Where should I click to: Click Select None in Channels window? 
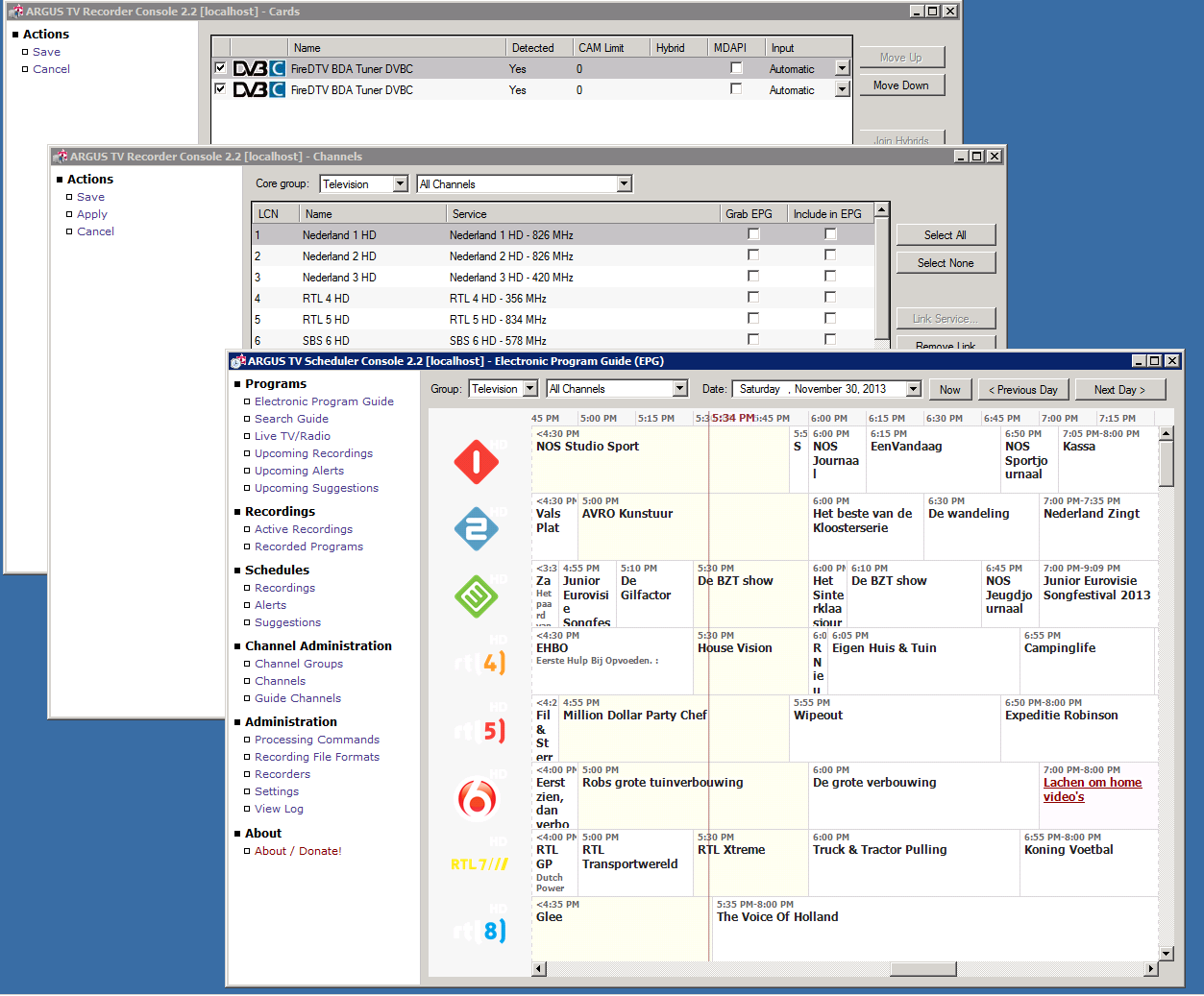(946, 263)
